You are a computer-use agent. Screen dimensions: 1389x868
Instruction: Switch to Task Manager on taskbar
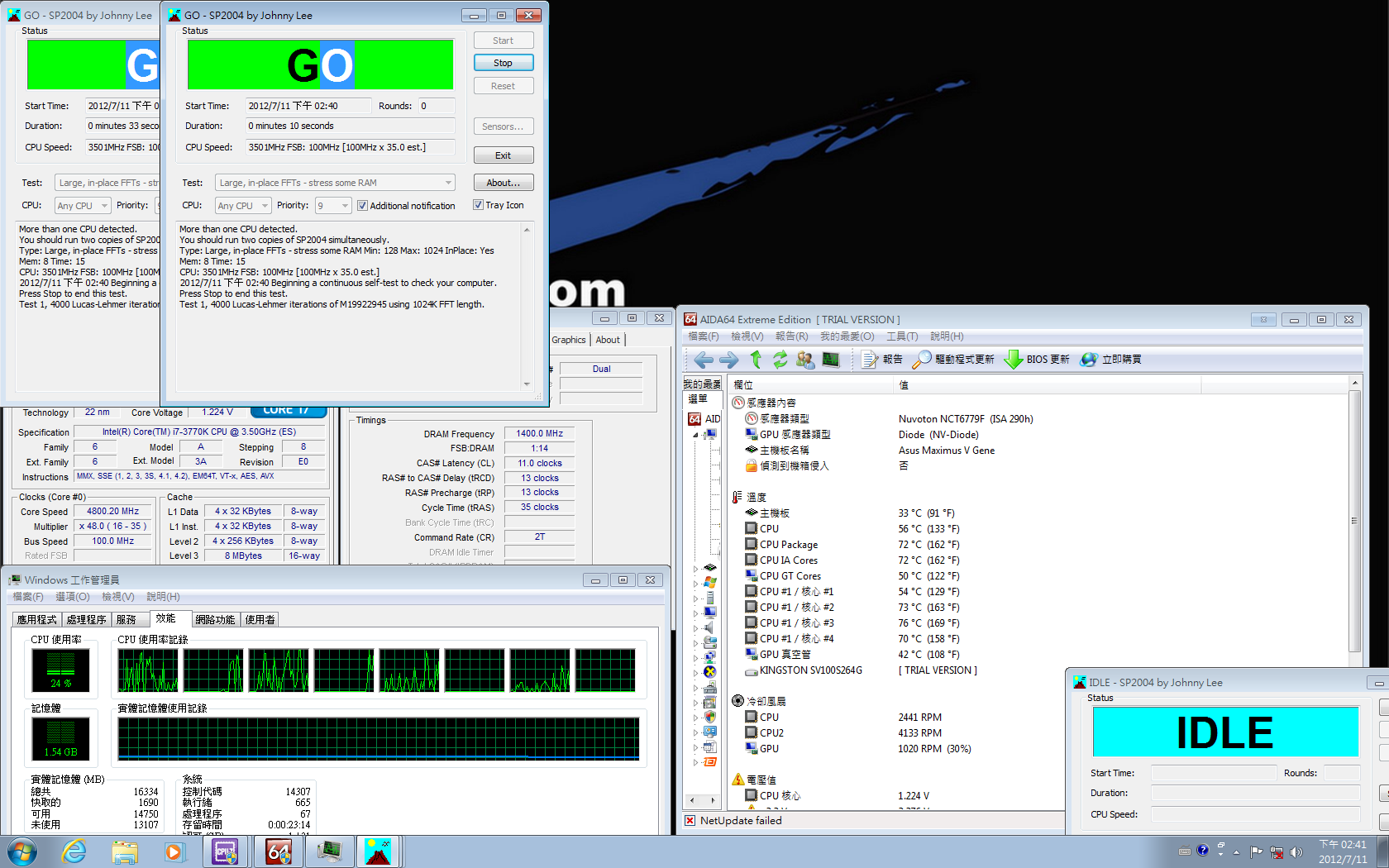point(330,851)
